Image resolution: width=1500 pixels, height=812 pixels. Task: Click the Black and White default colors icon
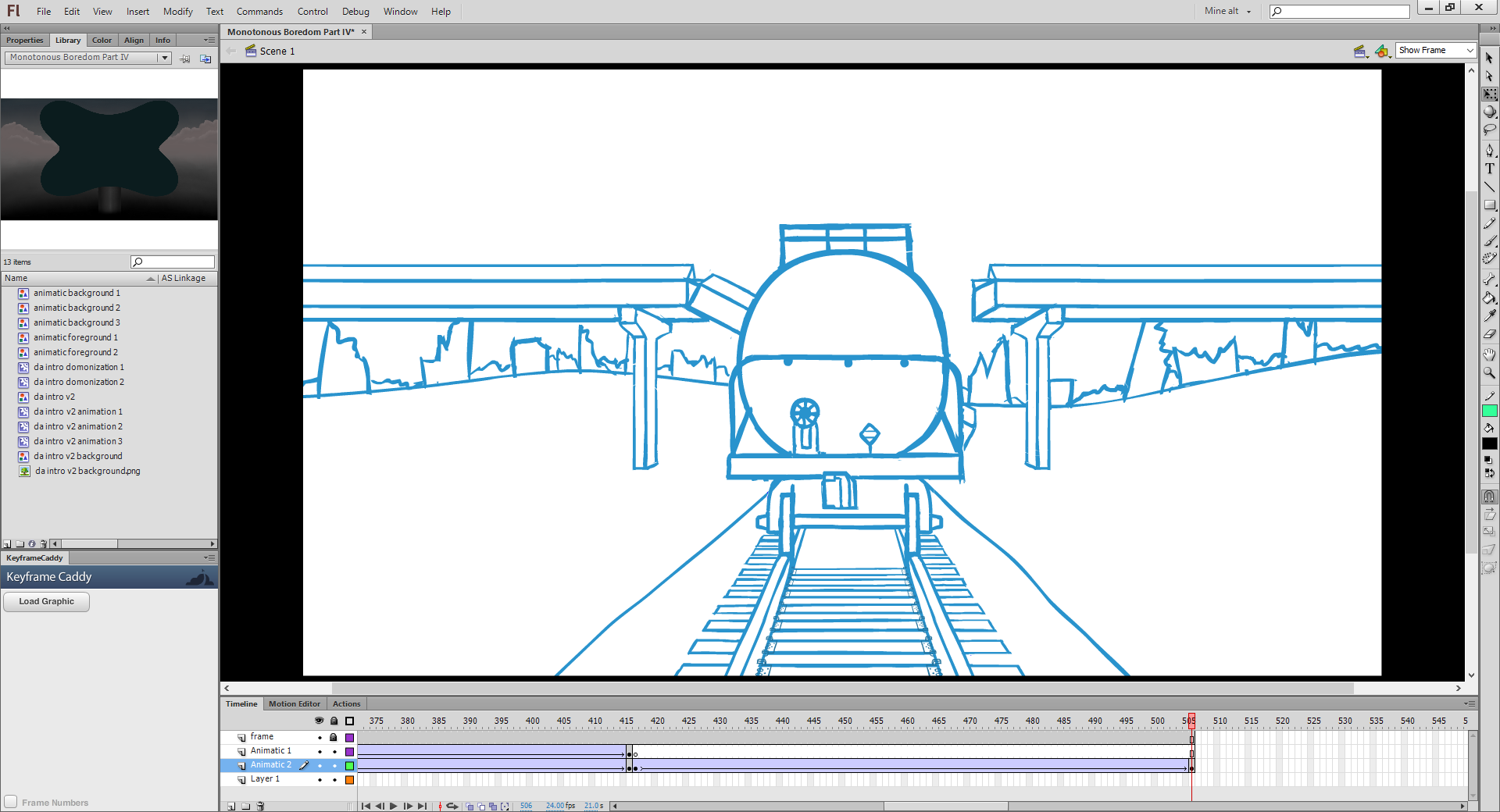pyautogui.click(x=1488, y=460)
